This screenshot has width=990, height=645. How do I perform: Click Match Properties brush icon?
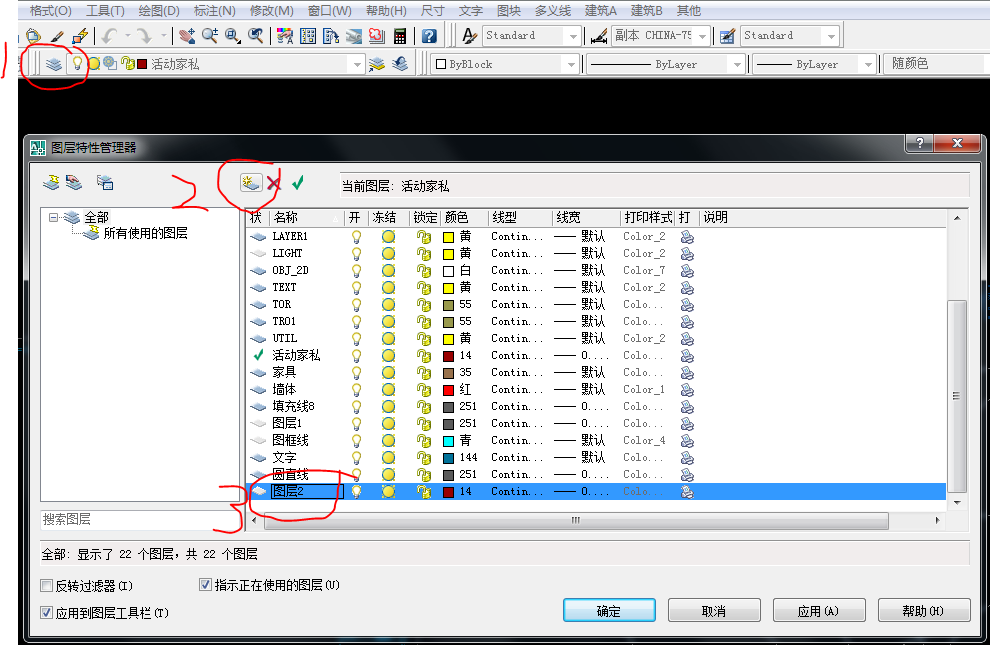click(57, 36)
